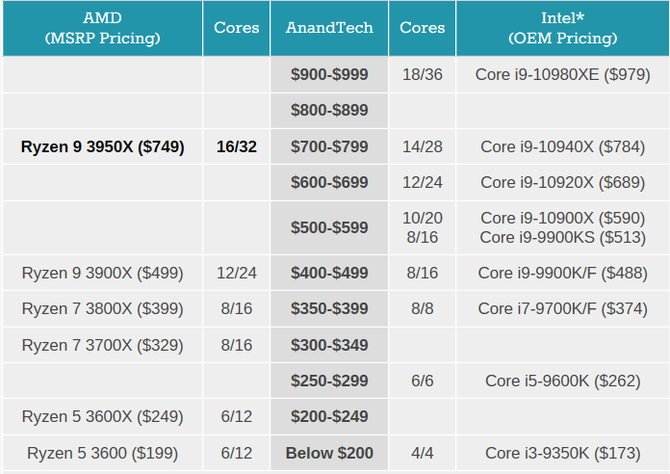The width and height of the screenshot is (670, 474).
Task: Select the '$500-$599' price cell
Action: tap(329, 228)
